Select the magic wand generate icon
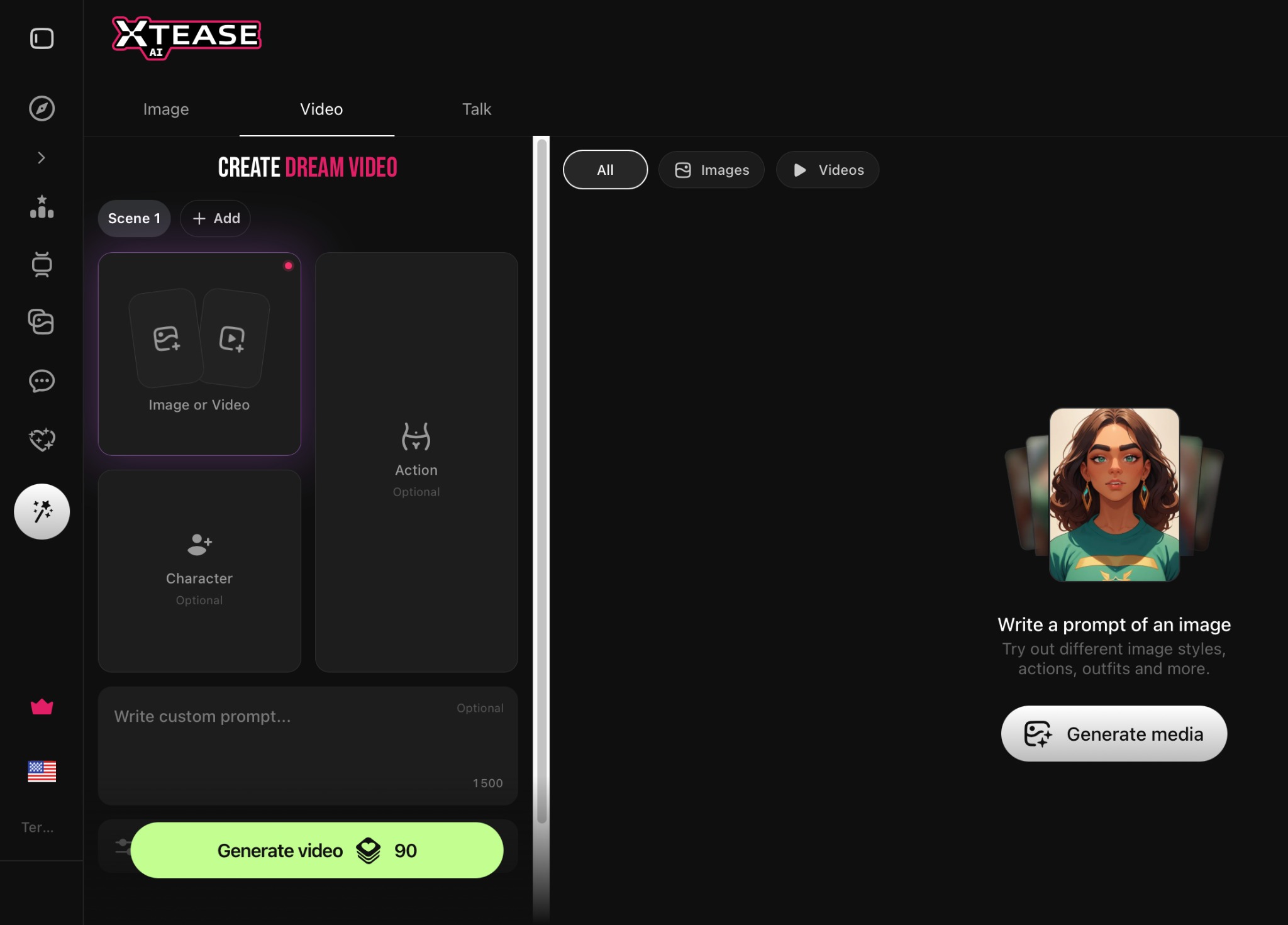1288x925 pixels. (42, 511)
